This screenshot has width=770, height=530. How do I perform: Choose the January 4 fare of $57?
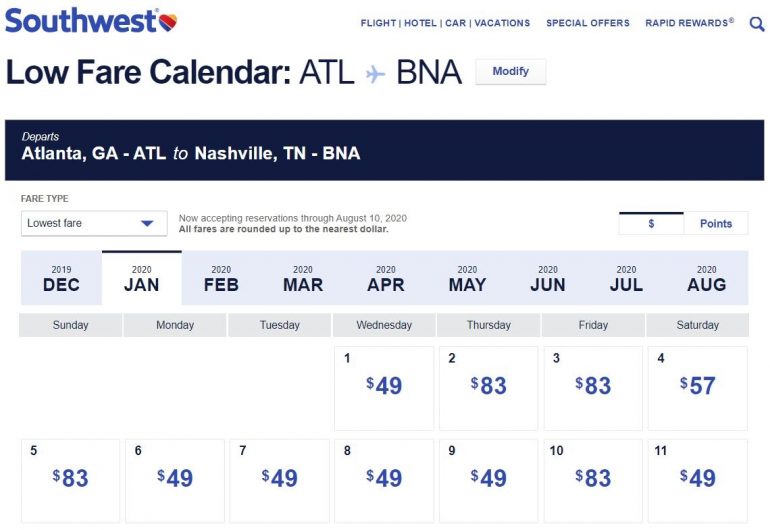[698, 387]
